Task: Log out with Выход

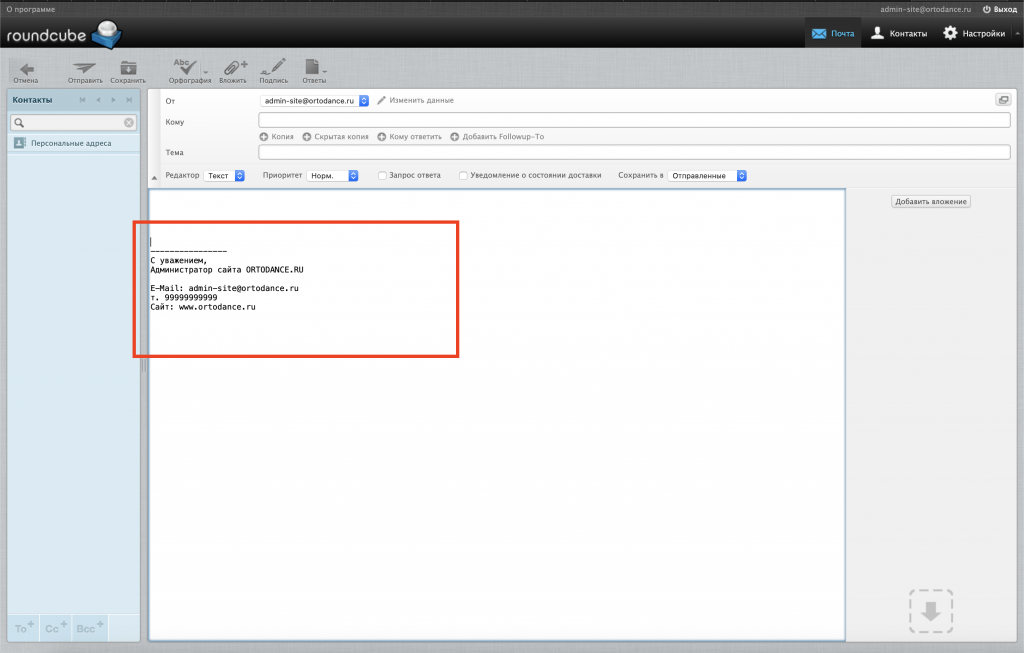Action: (x=999, y=9)
